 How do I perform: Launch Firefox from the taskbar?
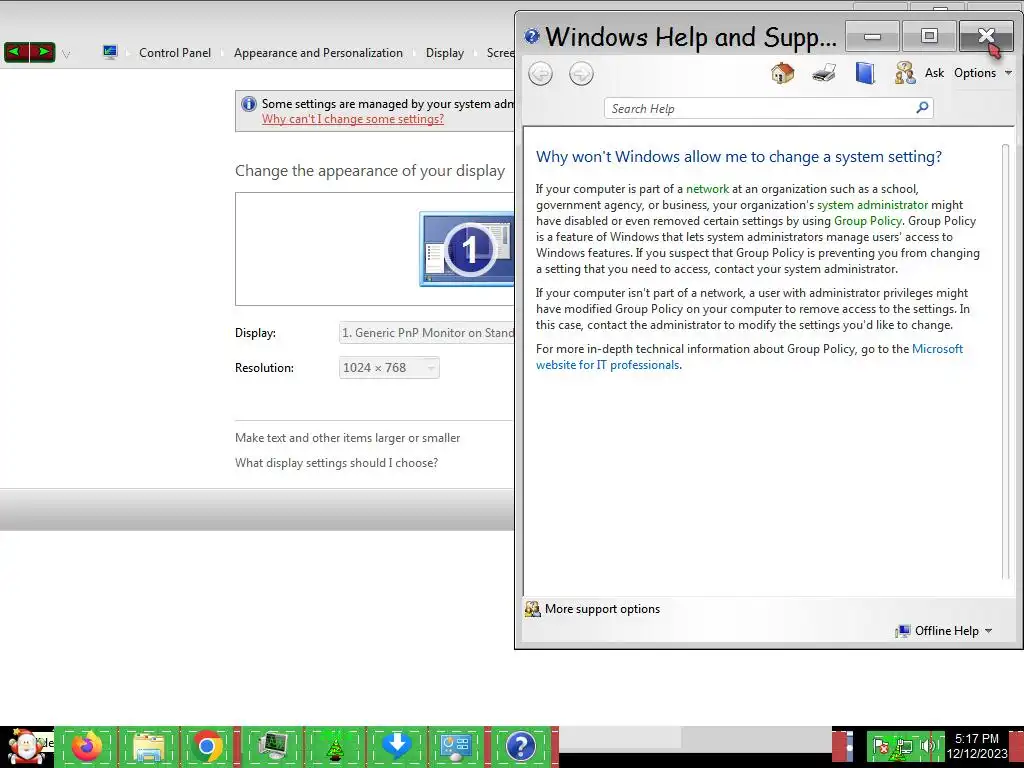click(x=87, y=746)
